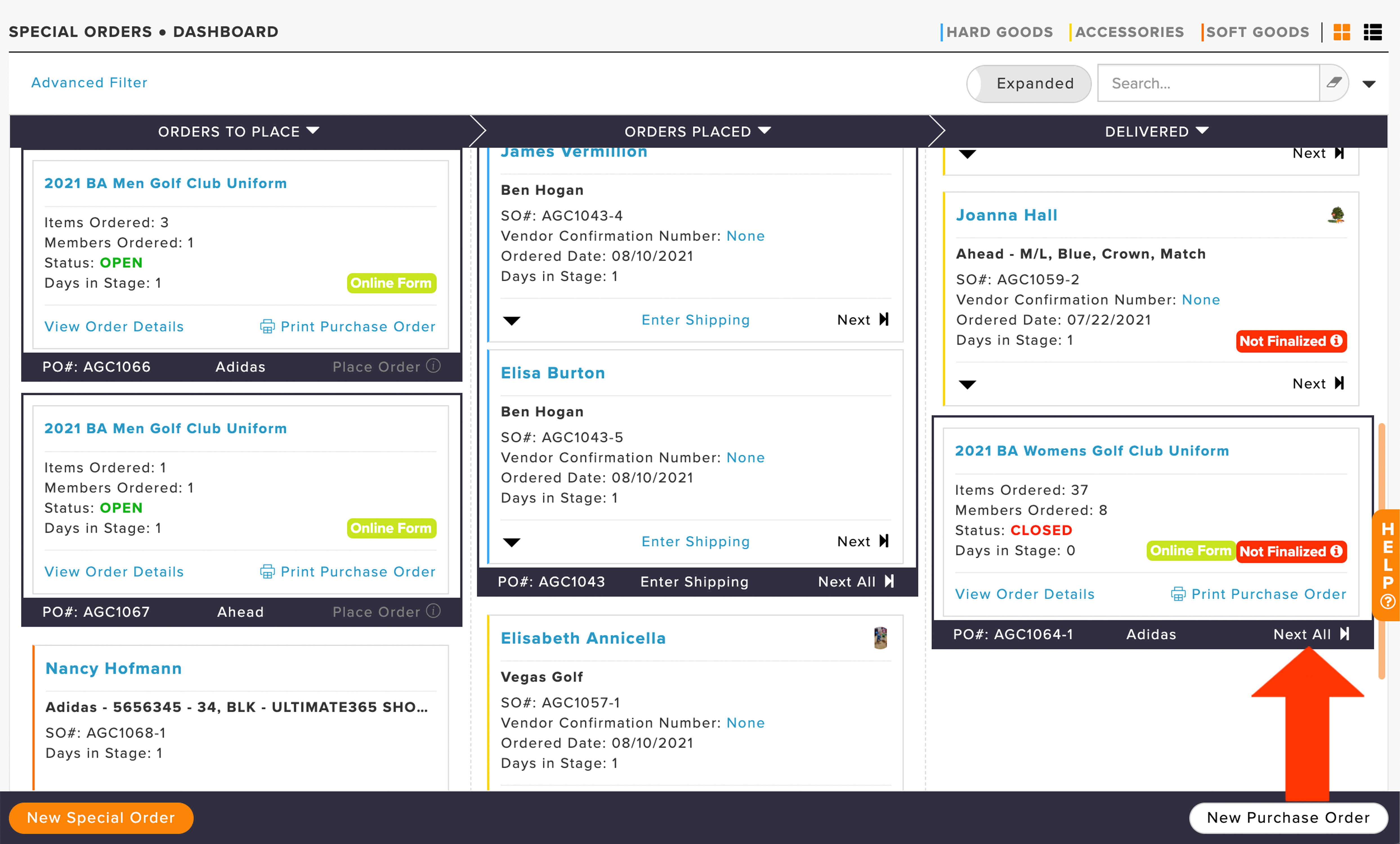Click the Next skip icon on AGC1043-4

(x=884, y=319)
